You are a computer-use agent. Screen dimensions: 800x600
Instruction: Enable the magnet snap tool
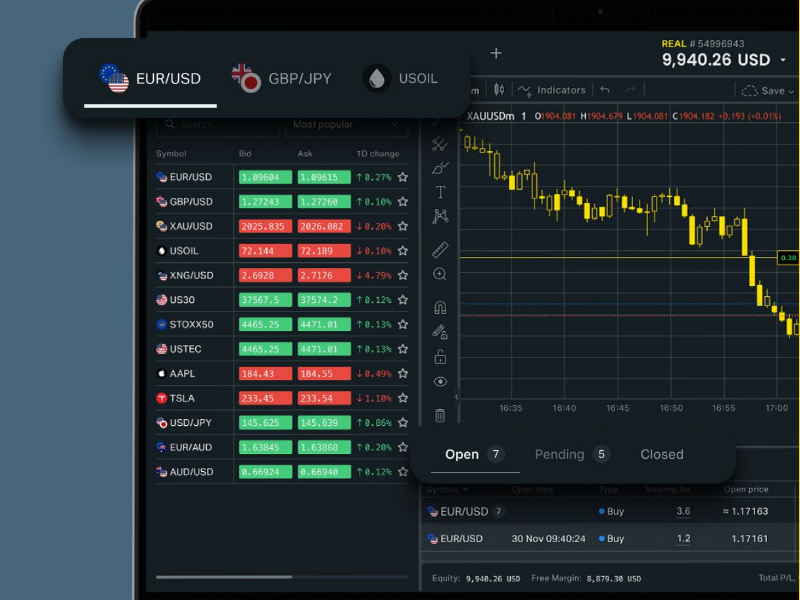[x=440, y=308]
